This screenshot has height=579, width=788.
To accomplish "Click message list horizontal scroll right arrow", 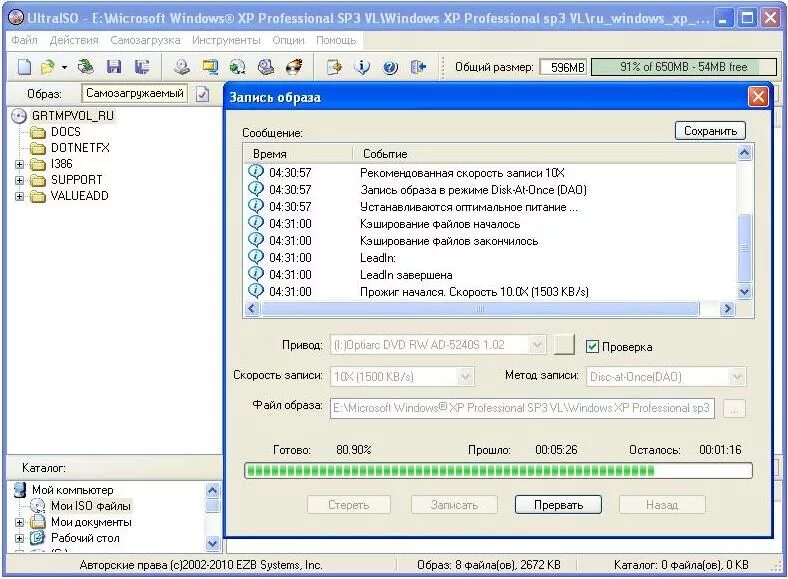I will [x=727, y=309].
